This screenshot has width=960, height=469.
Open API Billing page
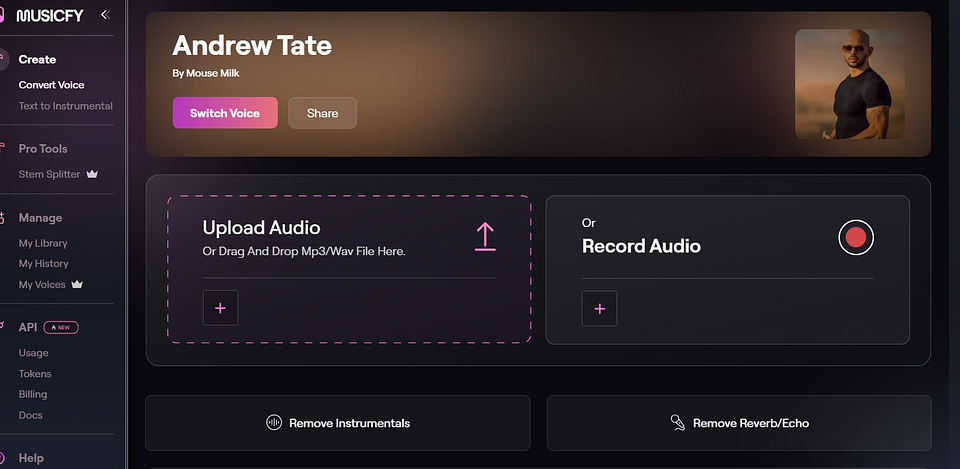(x=33, y=394)
